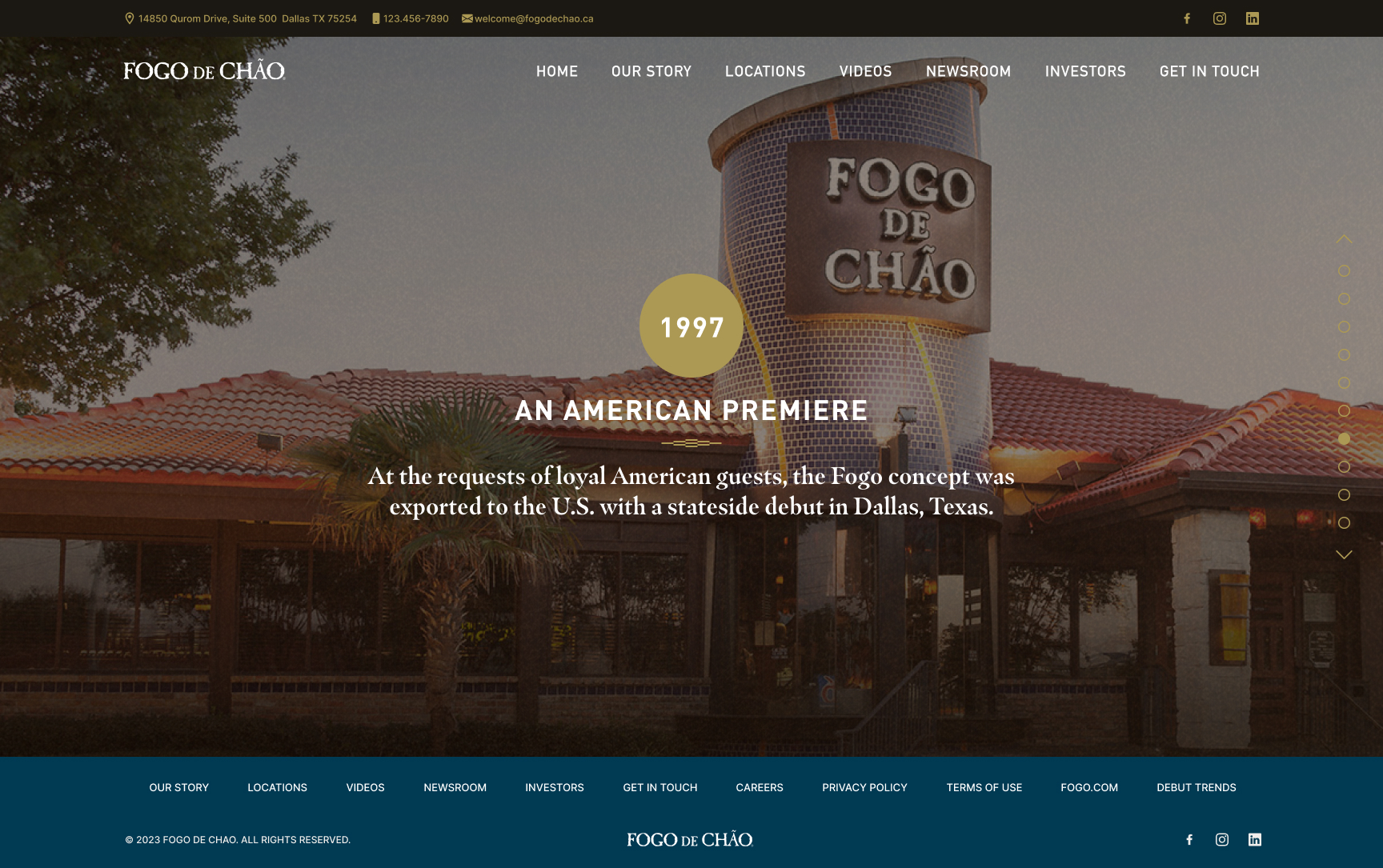This screenshot has height=868, width=1383.
Task: Click the Careers footer link
Action: coord(760,787)
